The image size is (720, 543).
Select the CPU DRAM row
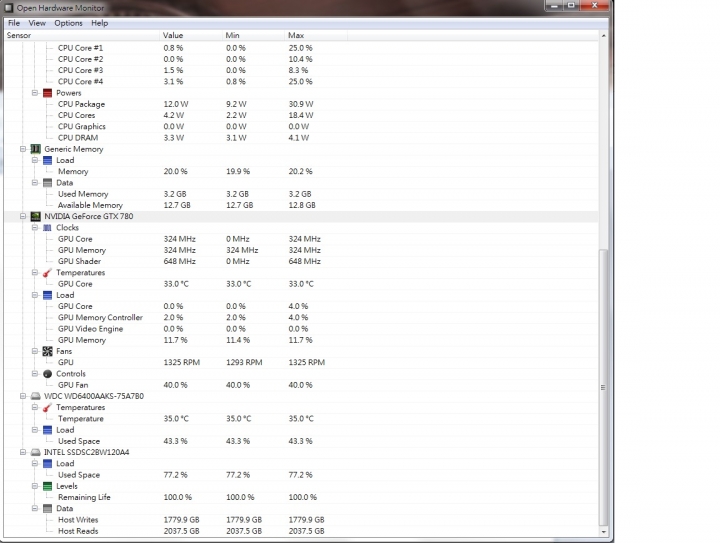coord(301,138)
